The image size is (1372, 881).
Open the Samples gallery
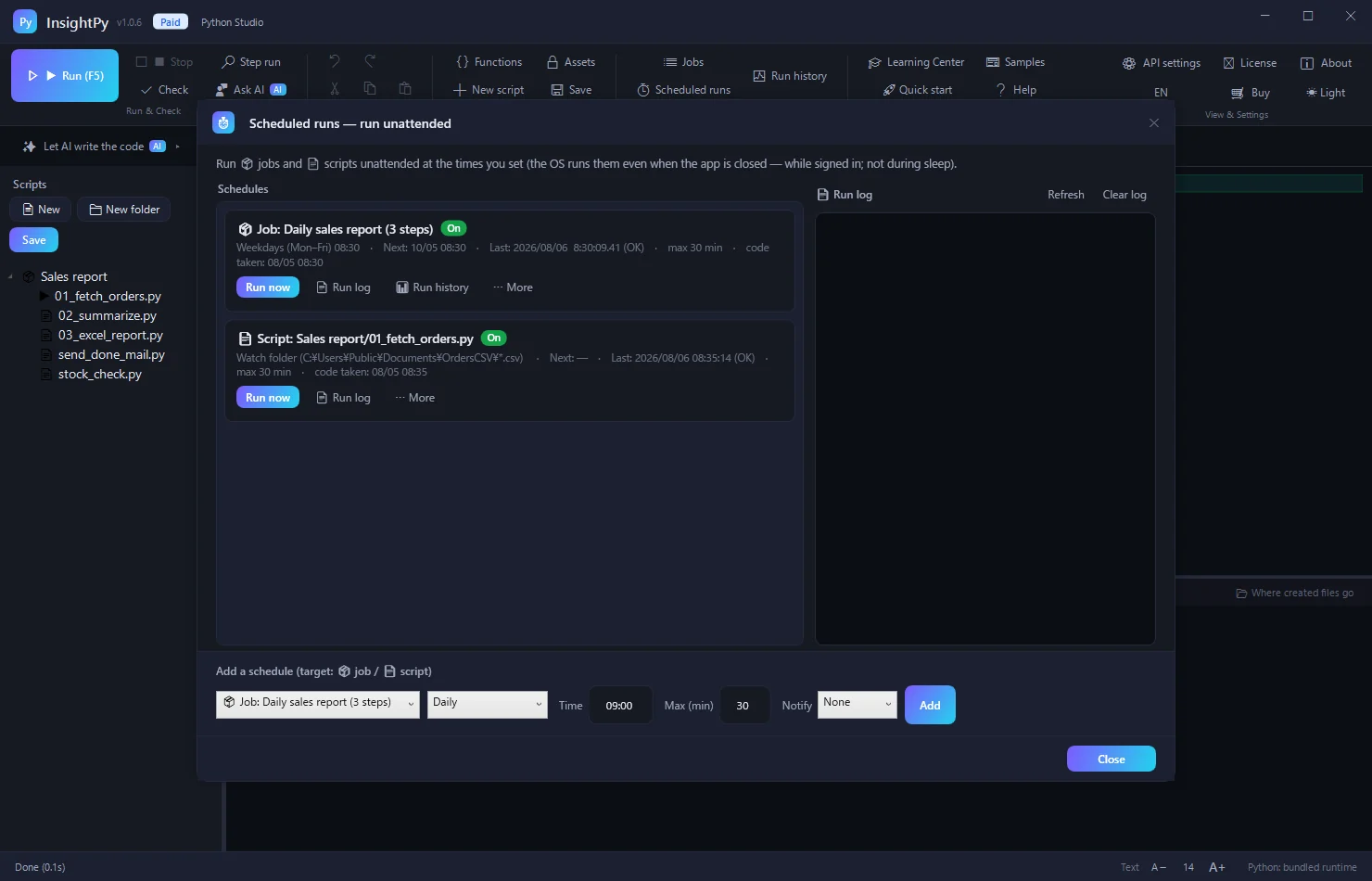(1015, 62)
